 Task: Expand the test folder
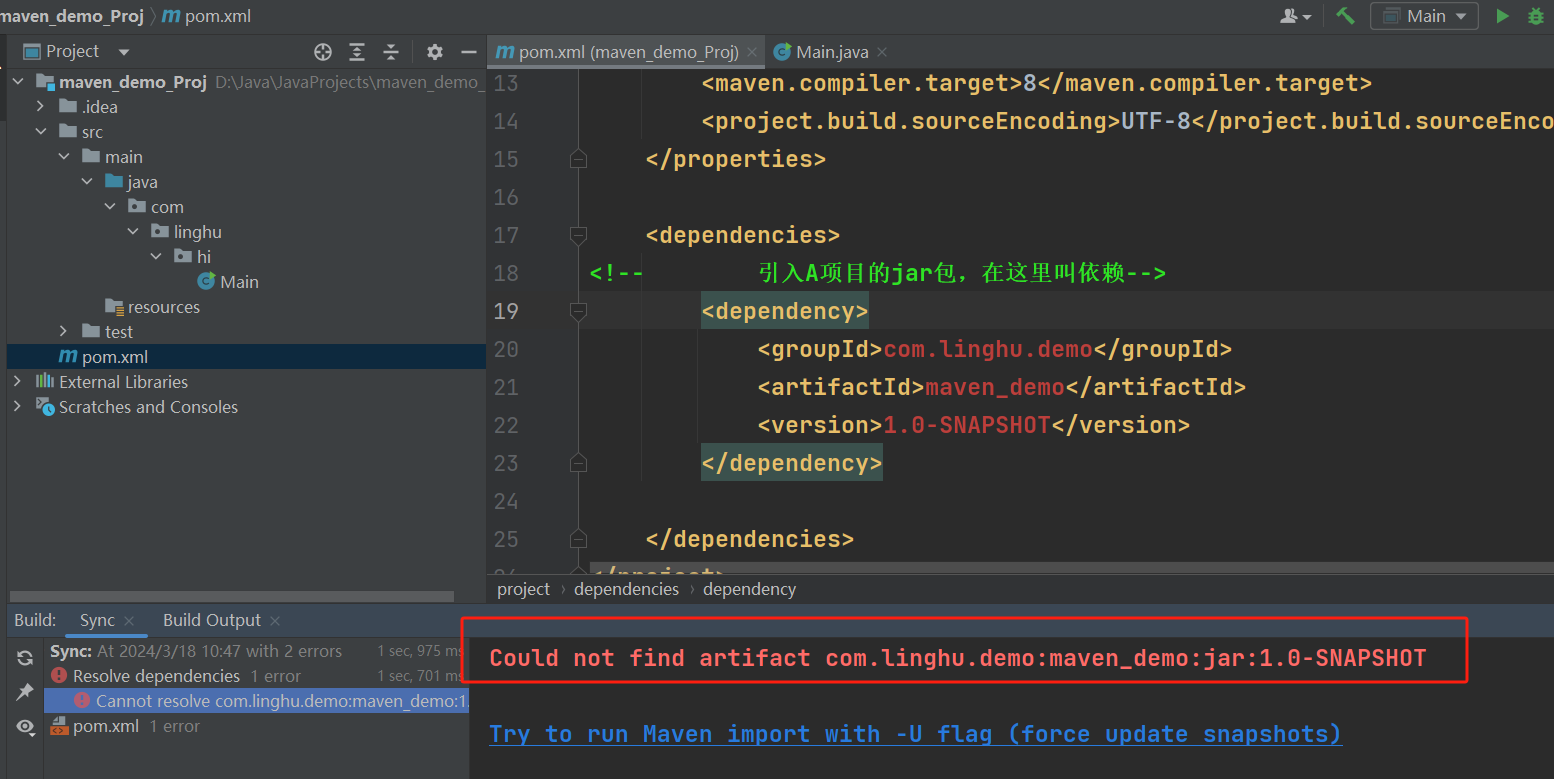tap(64, 332)
